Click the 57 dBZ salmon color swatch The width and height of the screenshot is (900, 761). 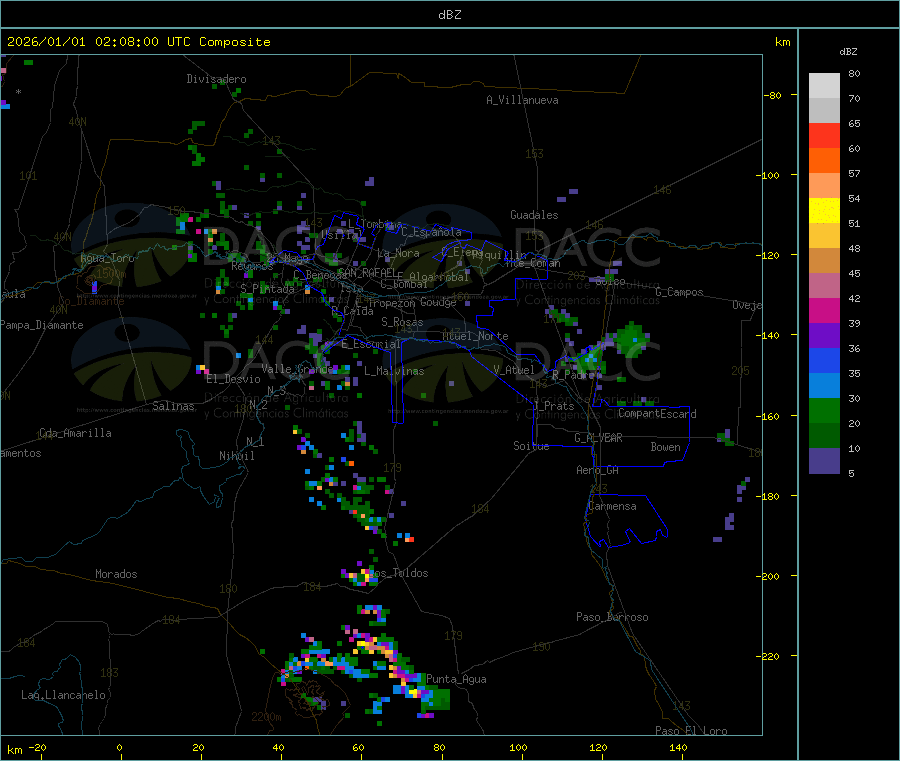[x=824, y=185]
